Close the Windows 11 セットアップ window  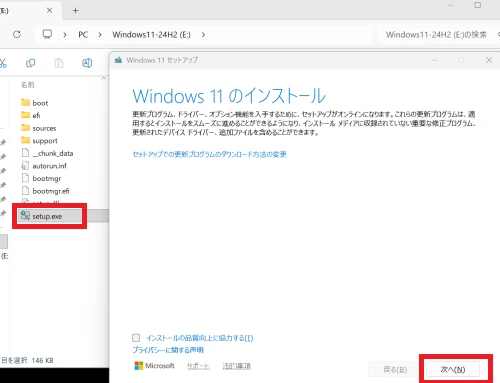pos(489,60)
